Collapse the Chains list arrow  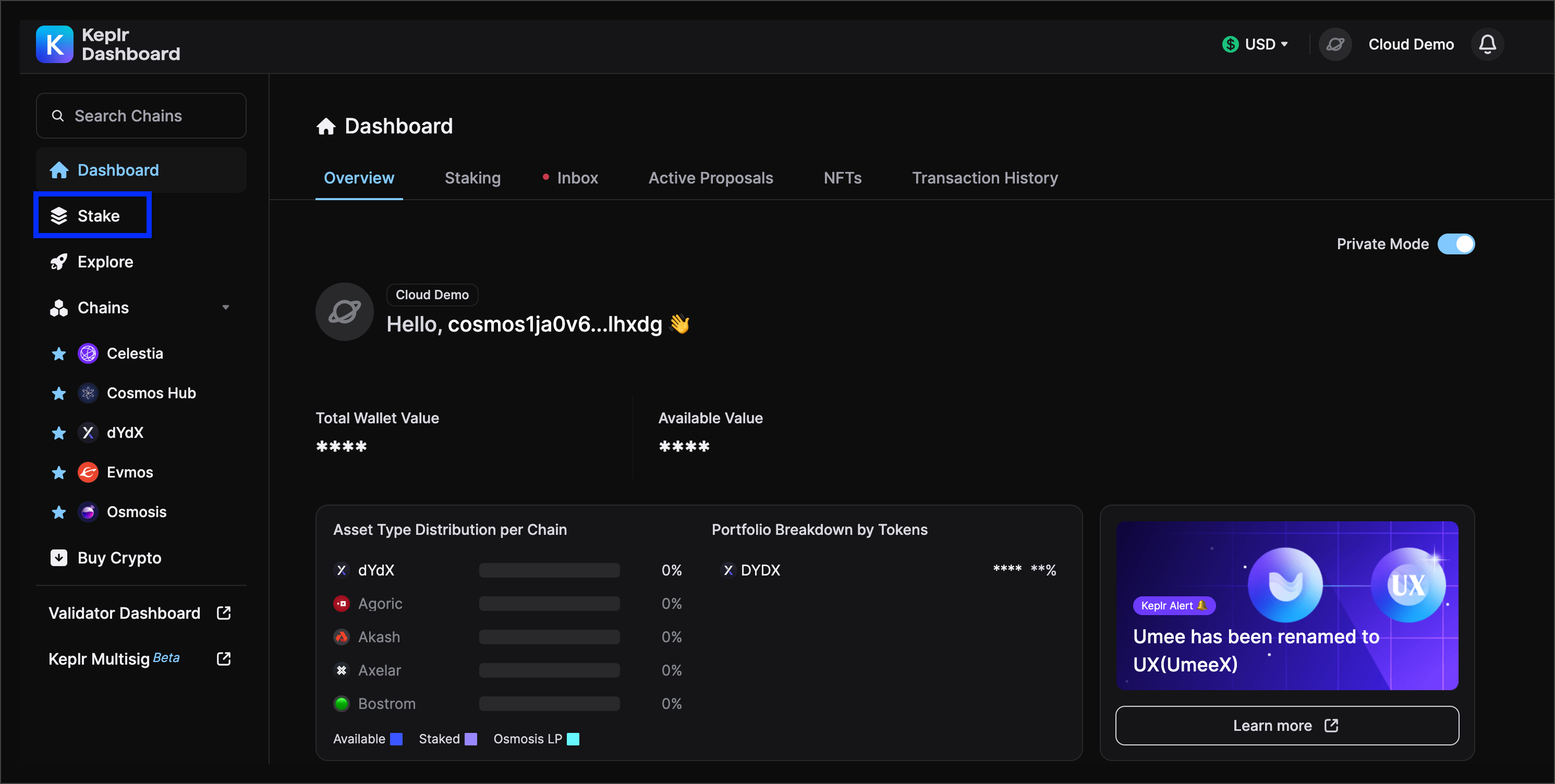[226, 307]
